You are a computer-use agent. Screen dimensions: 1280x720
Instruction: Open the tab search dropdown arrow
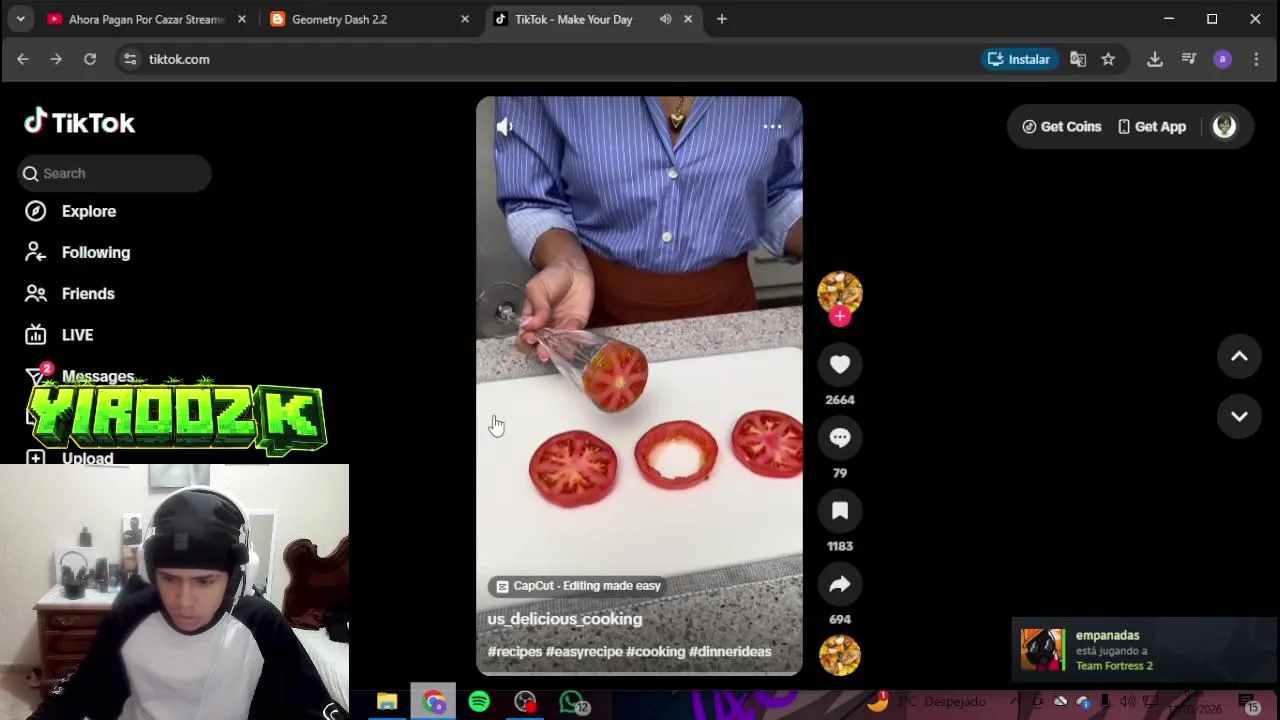click(x=20, y=19)
